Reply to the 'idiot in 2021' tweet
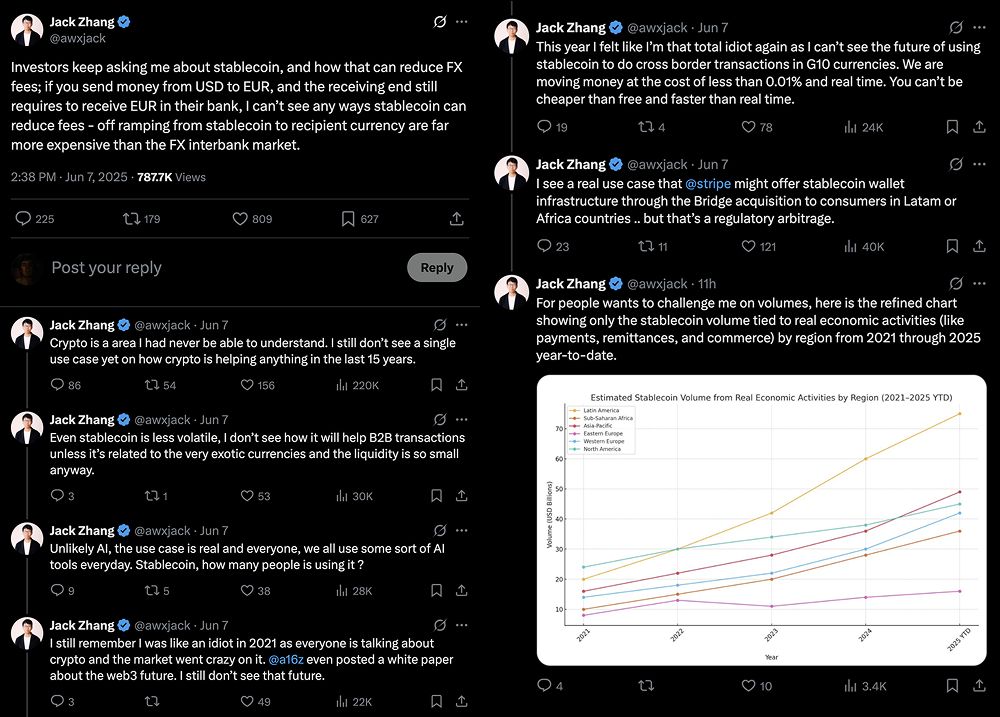The width and height of the screenshot is (1000, 717). pos(56,702)
